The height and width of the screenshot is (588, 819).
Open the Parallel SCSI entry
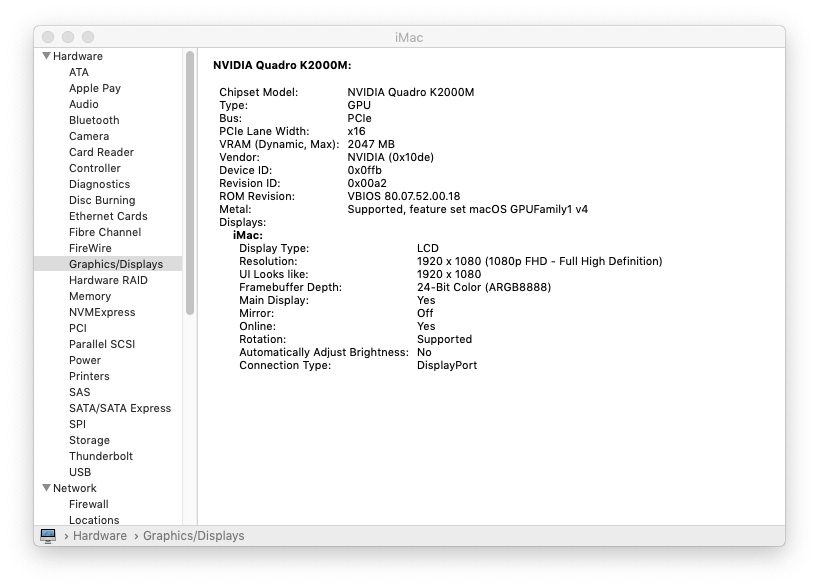102,345
